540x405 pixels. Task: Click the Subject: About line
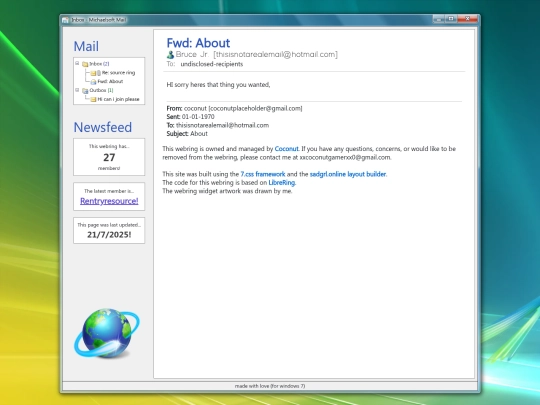[x=187, y=134]
